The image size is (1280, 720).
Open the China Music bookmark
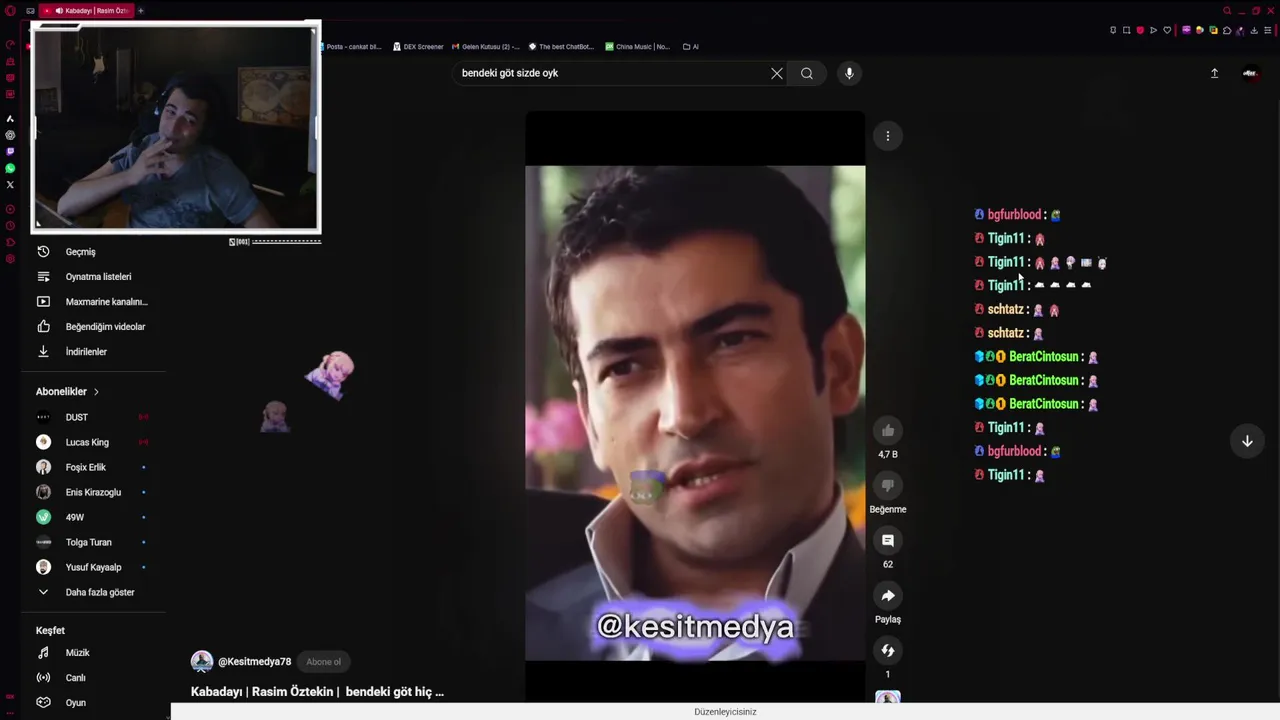click(638, 47)
